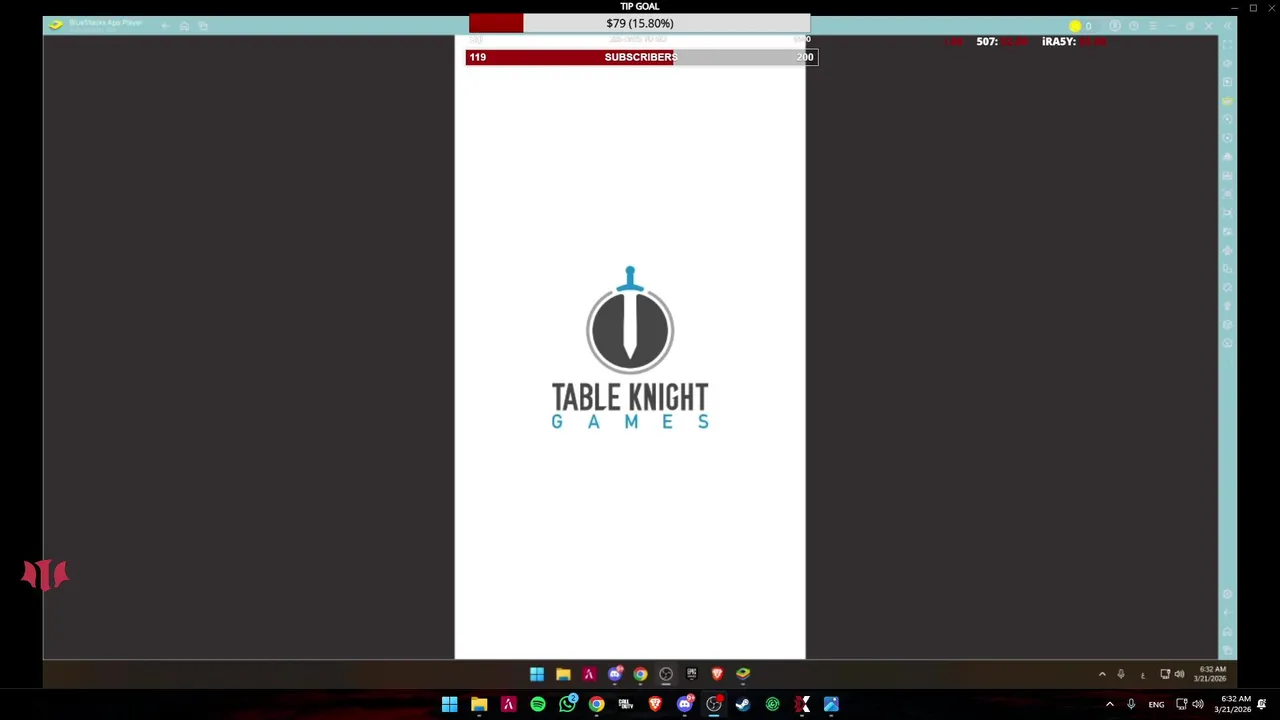Click the Windows Start button on bottom taskbar
The width and height of the screenshot is (1280, 720).
(x=450, y=705)
